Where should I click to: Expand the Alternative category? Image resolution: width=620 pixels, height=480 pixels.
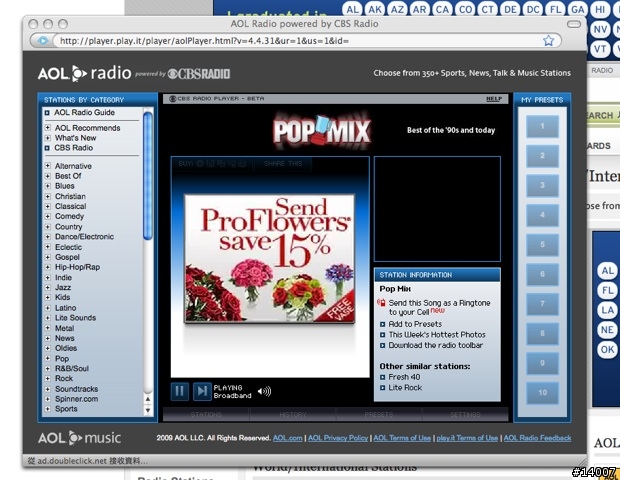click(x=47, y=166)
